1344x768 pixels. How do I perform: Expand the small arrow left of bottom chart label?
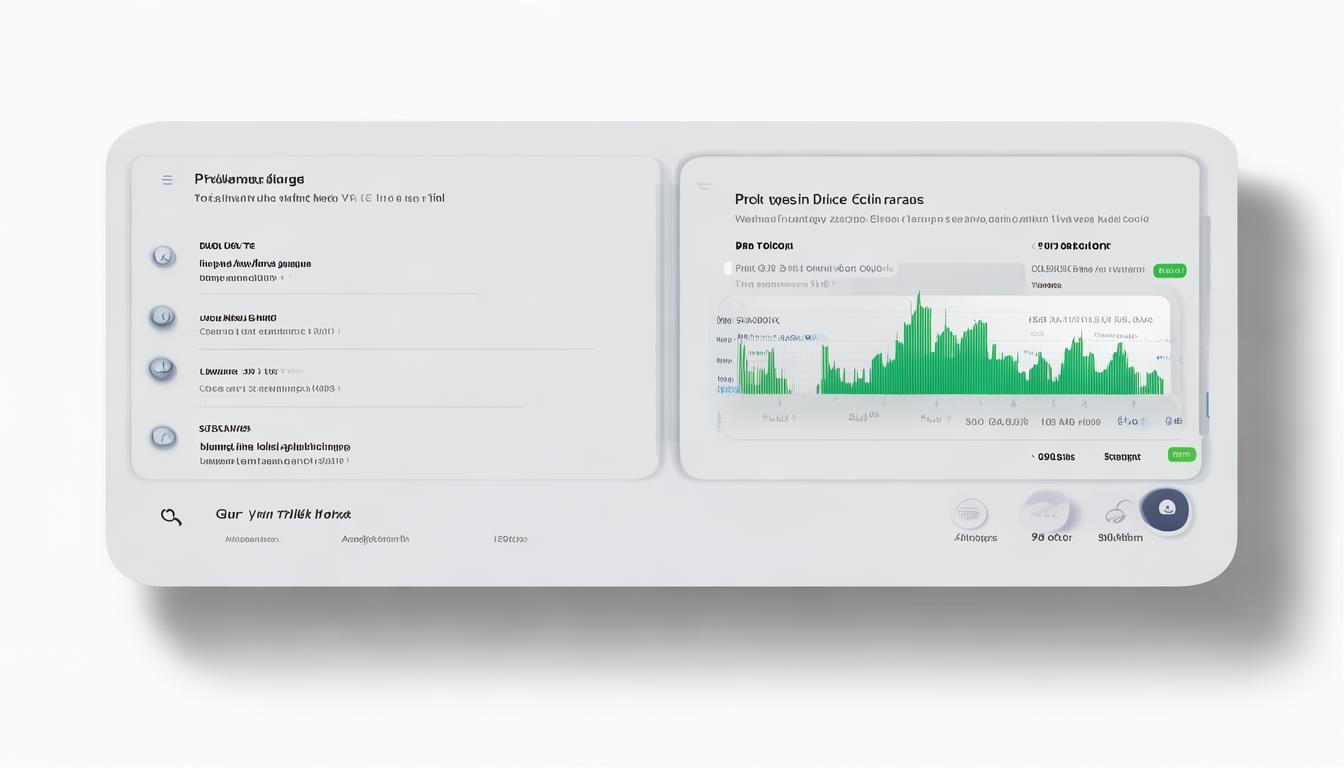point(1033,457)
